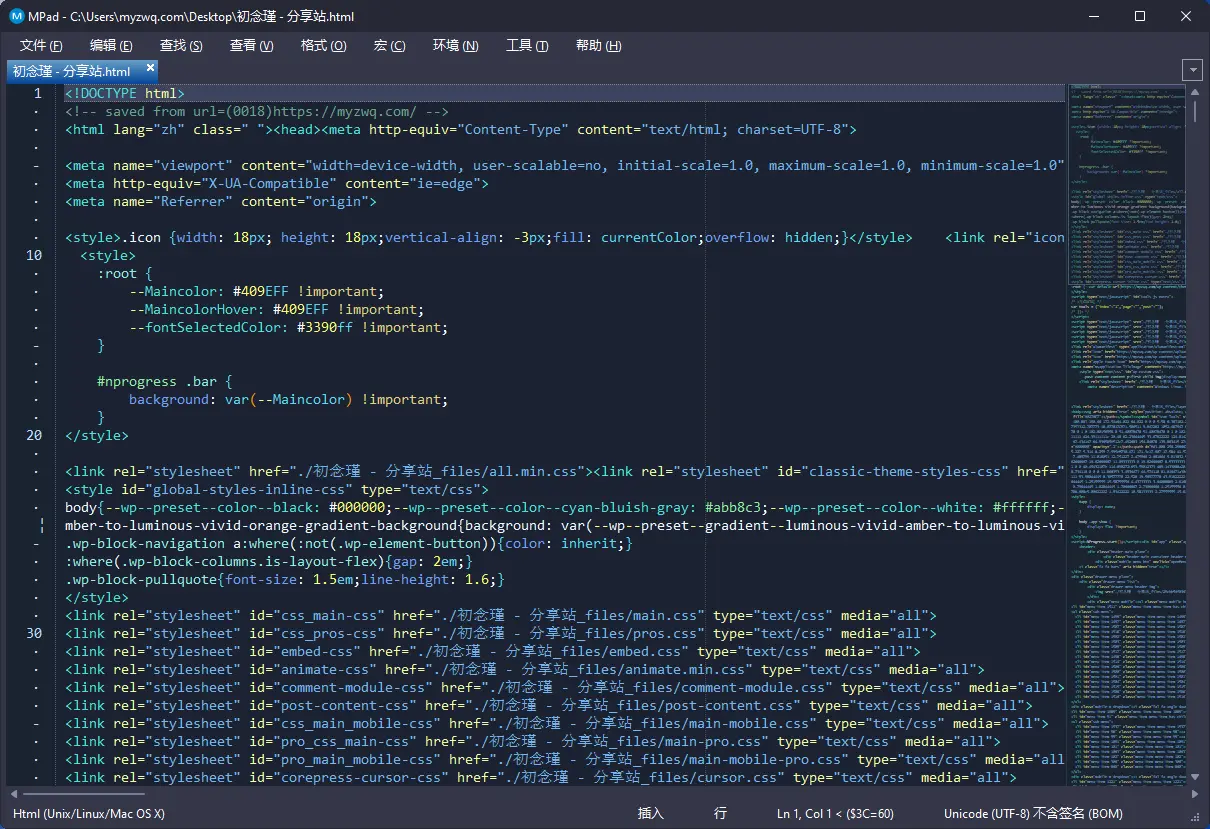This screenshot has width=1210, height=829.
Task: Open the 编辑(E) menu
Action: pos(111,46)
